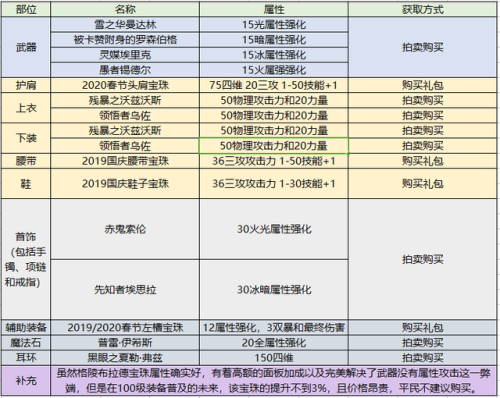Click the 75四维 20三攻 1-50技能+1 cell
The image size is (500, 398).
274,85
